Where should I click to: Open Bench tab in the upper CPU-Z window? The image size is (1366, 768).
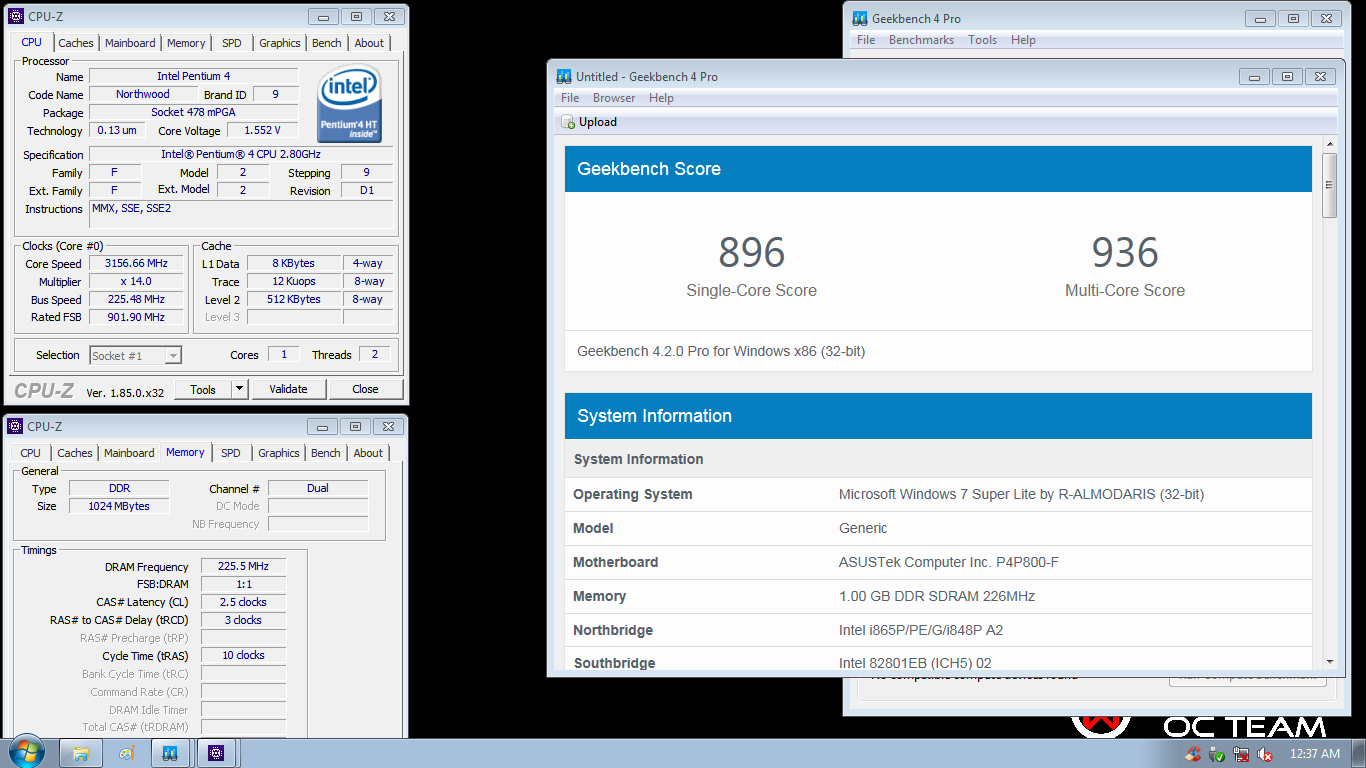pyautogui.click(x=327, y=43)
